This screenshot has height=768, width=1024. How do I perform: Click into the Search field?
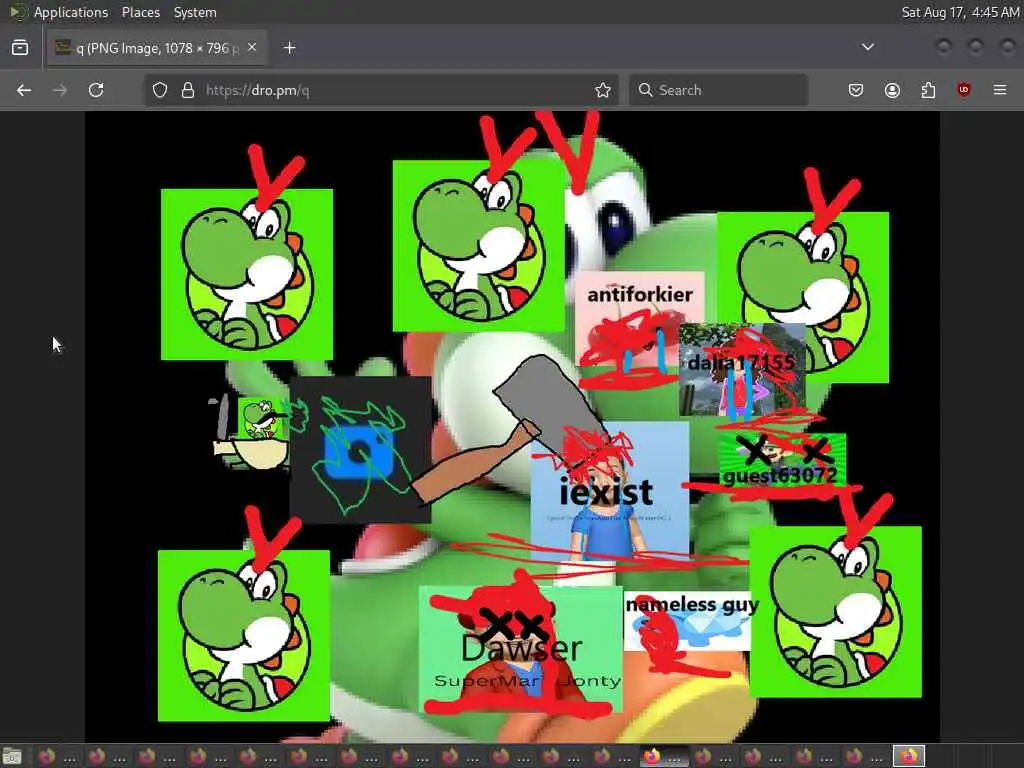tap(718, 90)
